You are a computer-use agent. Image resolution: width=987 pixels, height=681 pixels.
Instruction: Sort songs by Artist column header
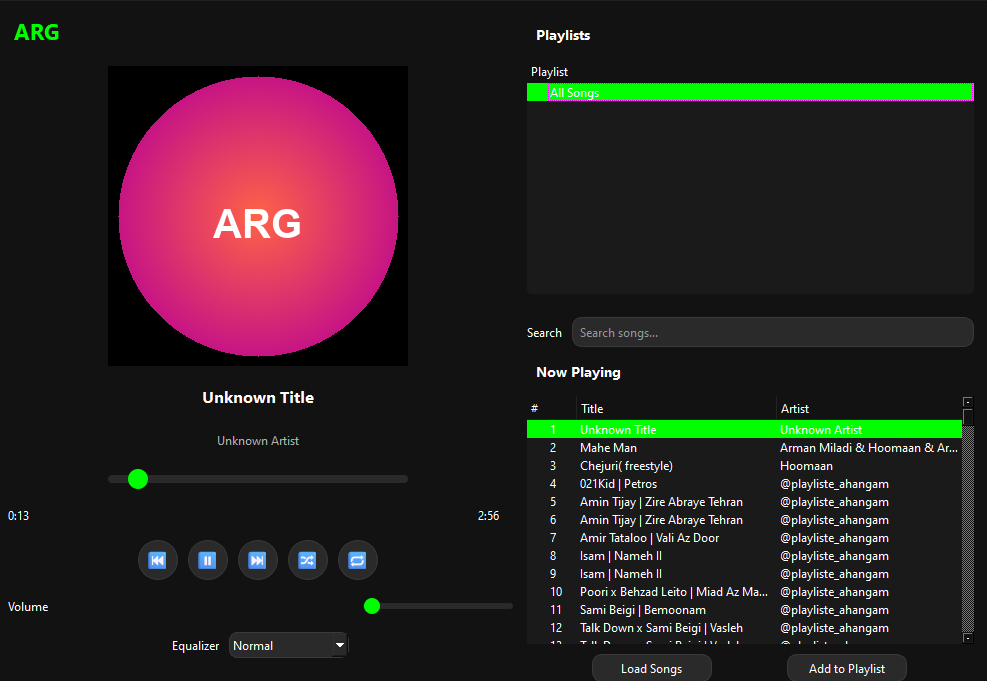(x=867, y=408)
